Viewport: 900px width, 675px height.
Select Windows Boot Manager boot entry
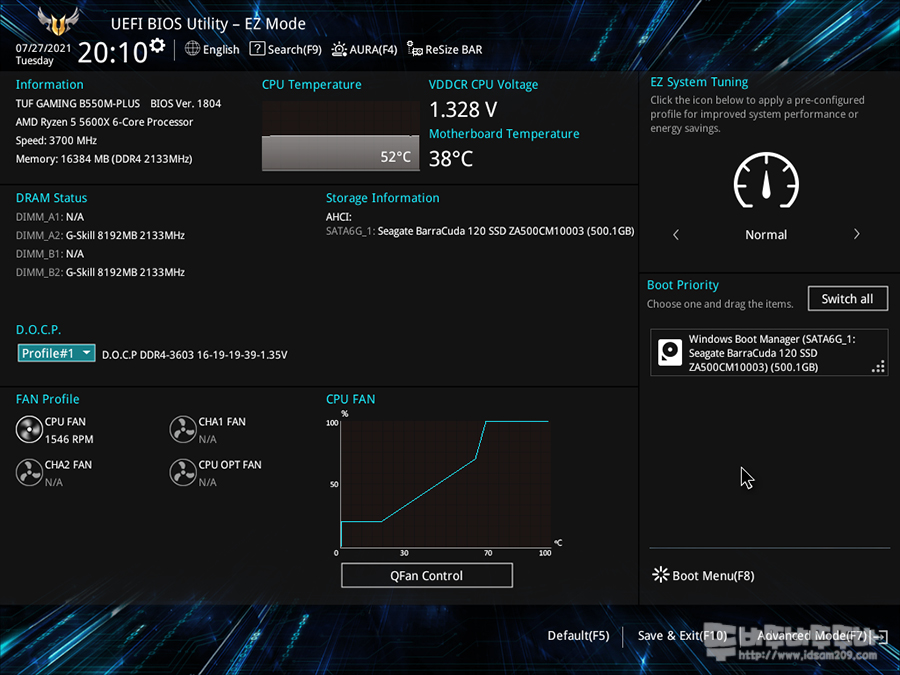click(x=769, y=352)
